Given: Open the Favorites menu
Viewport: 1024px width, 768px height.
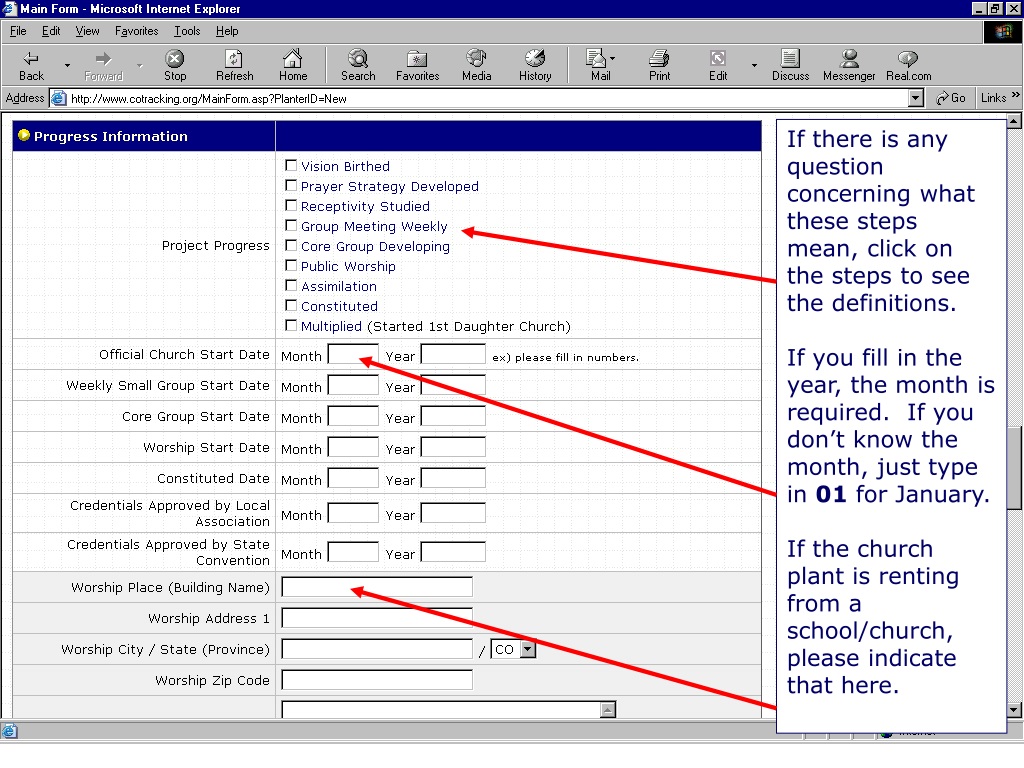Looking at the screenshot, I should 136,31.
